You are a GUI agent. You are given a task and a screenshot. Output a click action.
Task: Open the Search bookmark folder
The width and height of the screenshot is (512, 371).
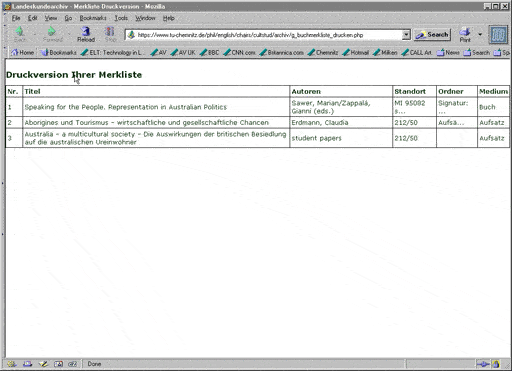coord(477,53)
